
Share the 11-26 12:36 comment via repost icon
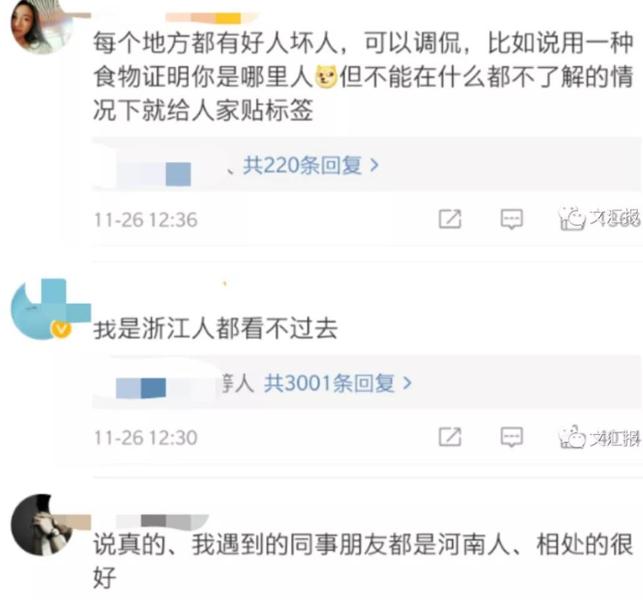tap(450, 219)
